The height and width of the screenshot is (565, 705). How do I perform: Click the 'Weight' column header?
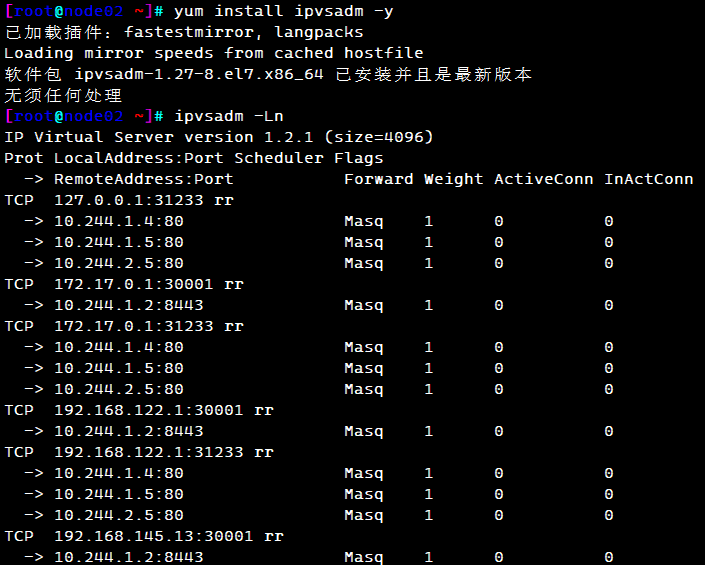click(x=454, y=179)
